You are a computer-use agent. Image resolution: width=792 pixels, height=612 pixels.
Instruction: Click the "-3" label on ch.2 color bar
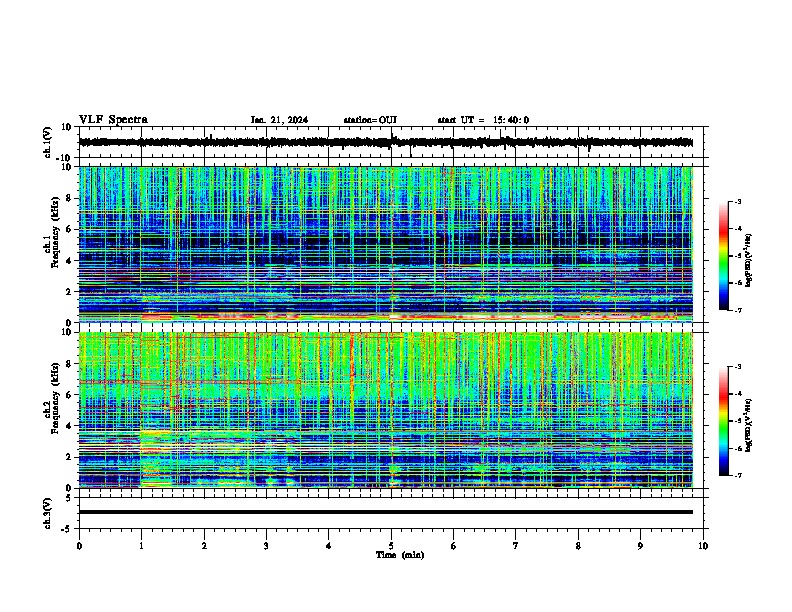[x=738, y=367]
